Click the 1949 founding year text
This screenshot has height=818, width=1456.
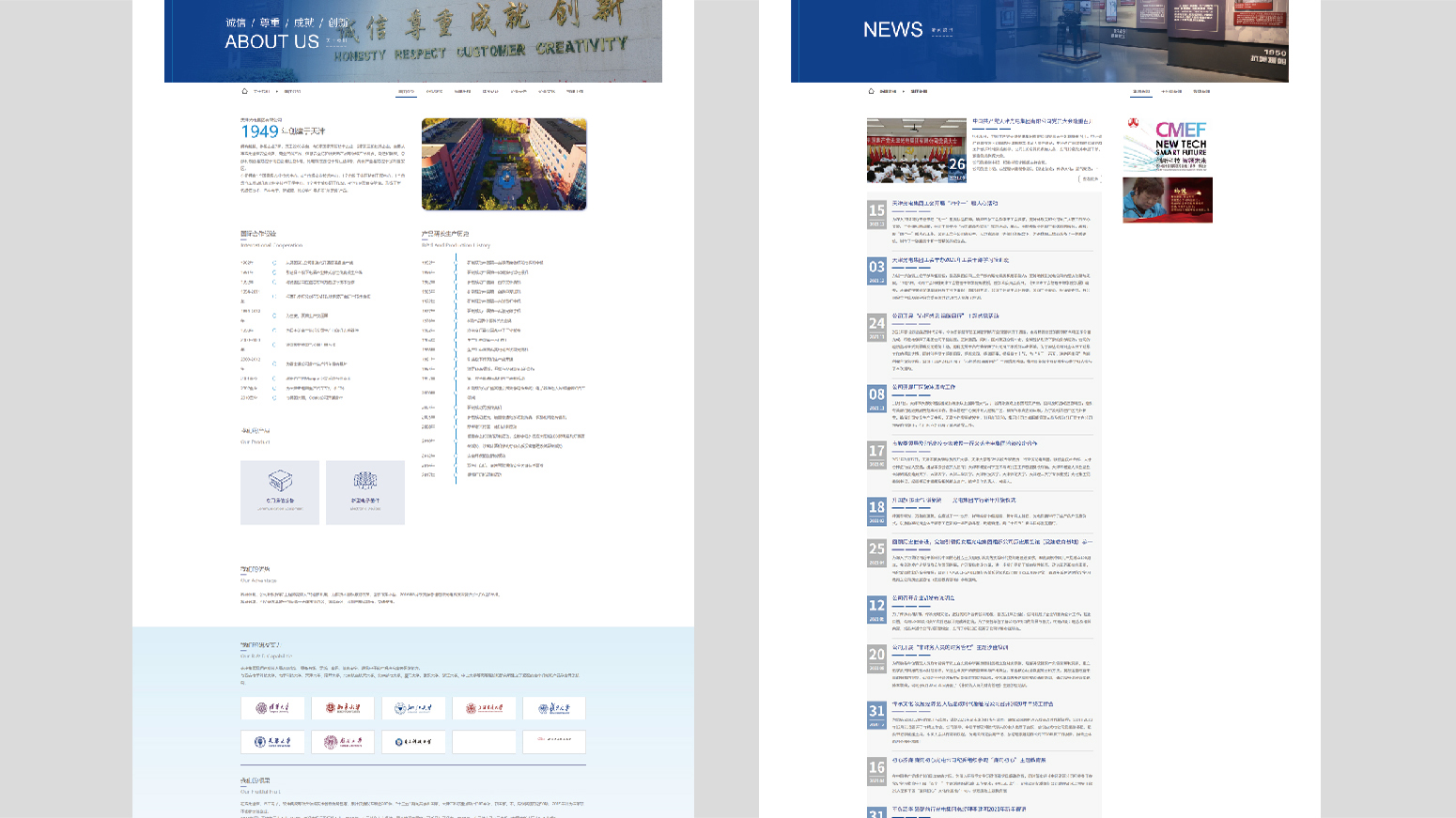(x=260, y=132)
